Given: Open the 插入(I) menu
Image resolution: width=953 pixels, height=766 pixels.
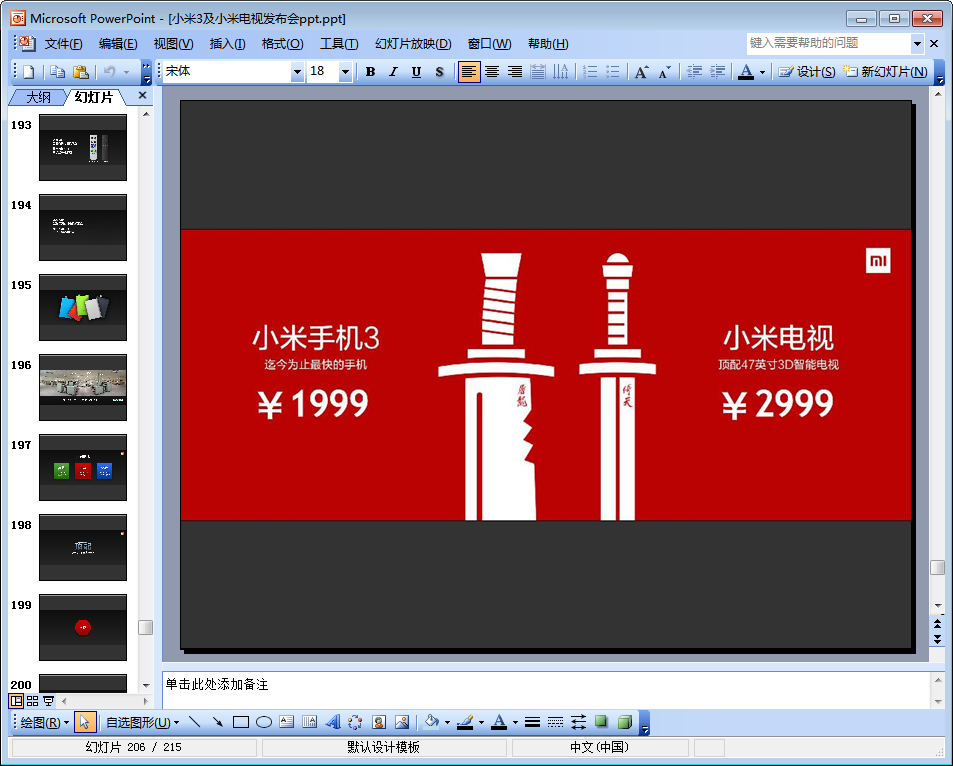Looking at the screenshot, I should point(227,44).
